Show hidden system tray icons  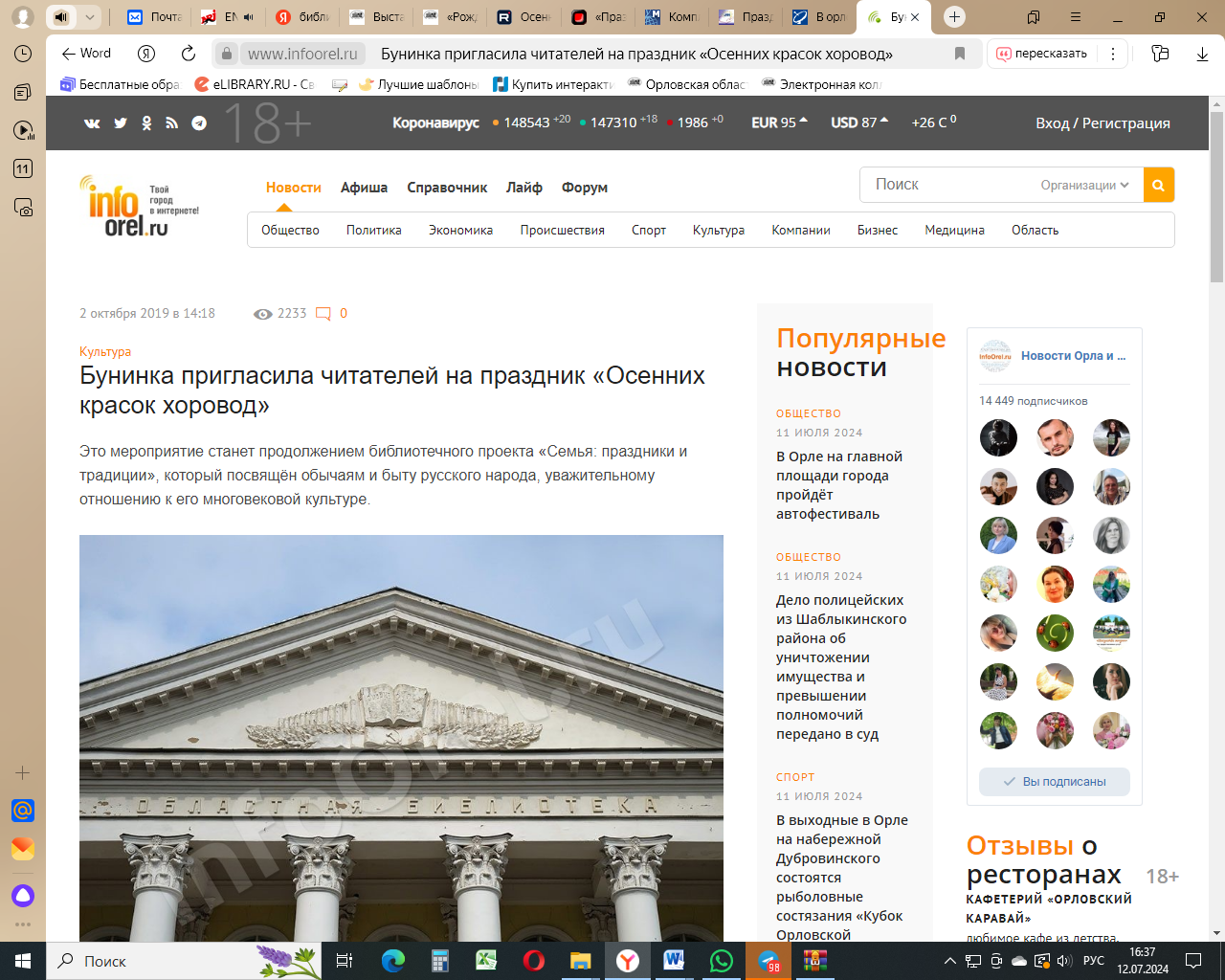pos(949,961)
